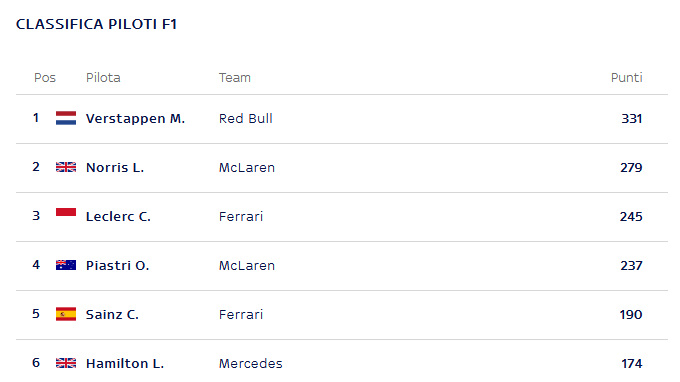Select the Piastri O. driver name
The height and width of the screenshot is (382, 680).
coord(118,265)
